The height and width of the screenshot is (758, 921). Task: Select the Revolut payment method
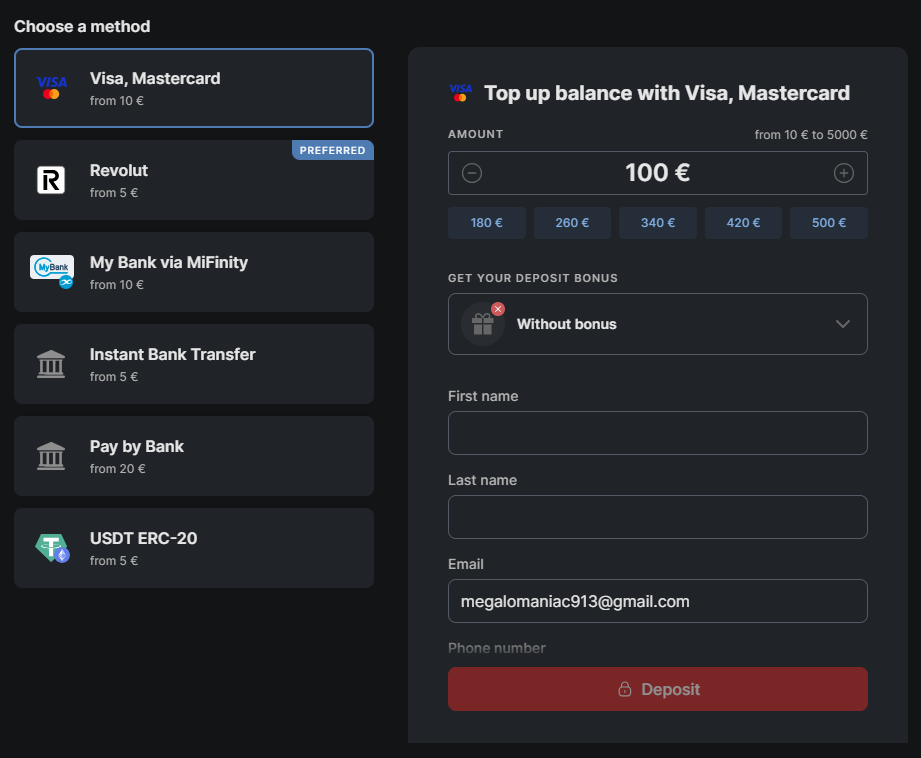(194, 180)
